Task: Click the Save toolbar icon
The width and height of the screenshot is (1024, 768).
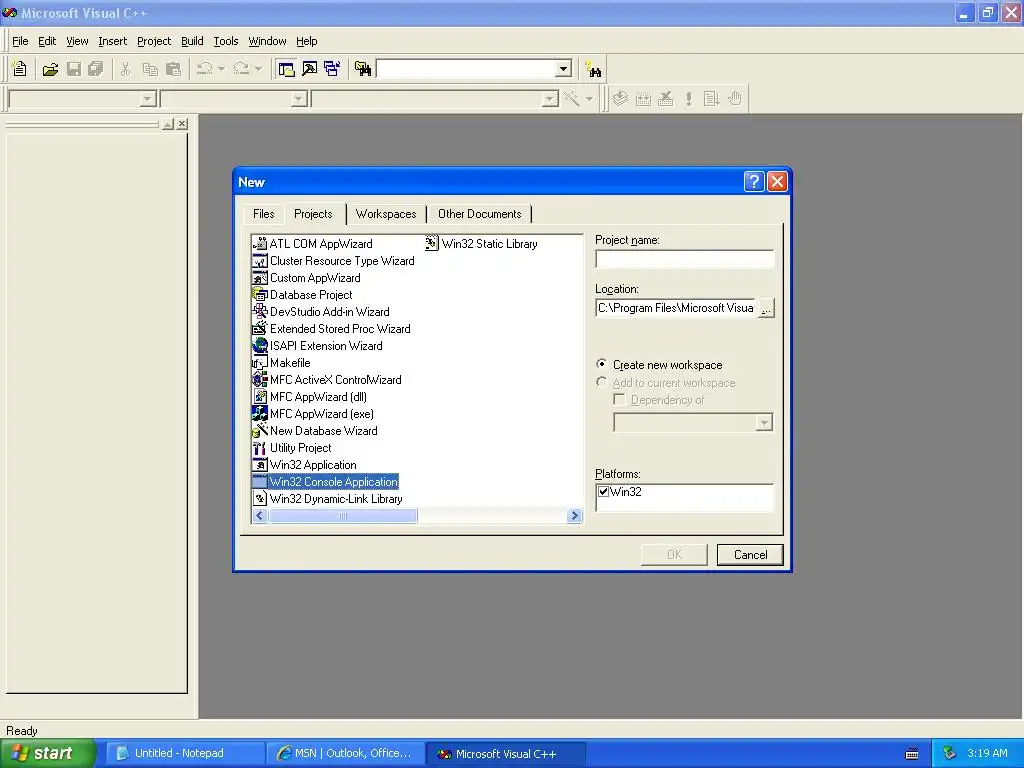Action: [74, 69]
